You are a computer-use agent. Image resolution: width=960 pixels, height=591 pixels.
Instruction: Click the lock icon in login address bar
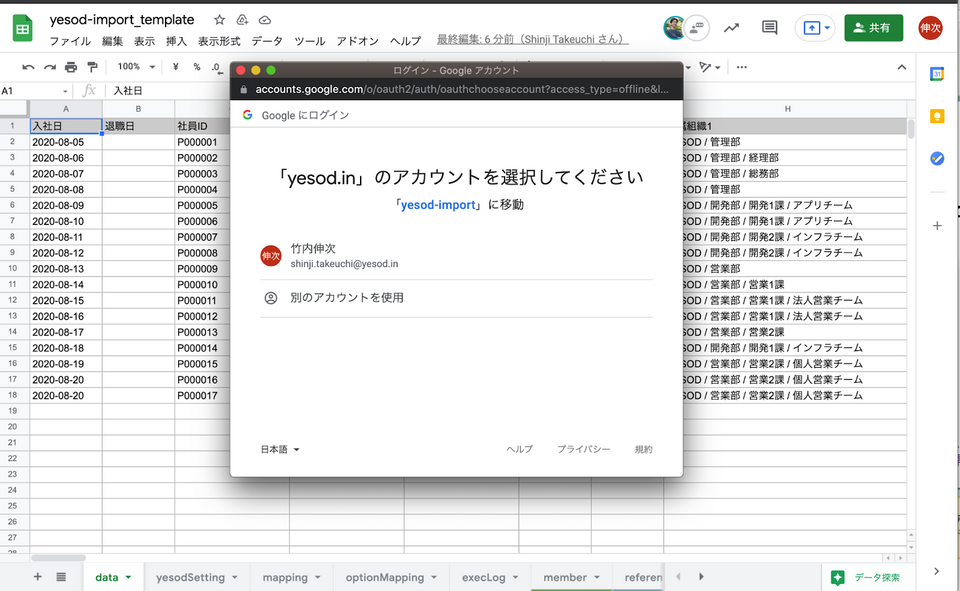[244, 89]
